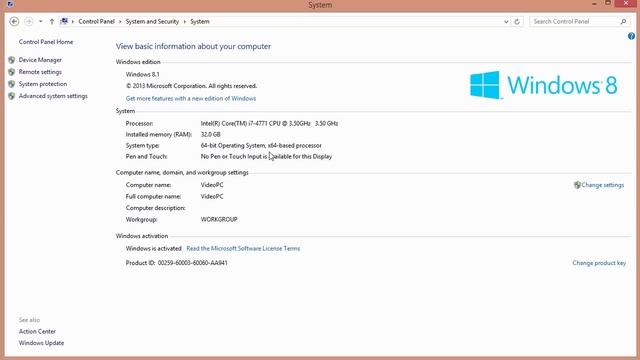Image resolution: width=640 pixels, height=360 pixels.
Task: Click Change settings link
Action: (602, 185)
